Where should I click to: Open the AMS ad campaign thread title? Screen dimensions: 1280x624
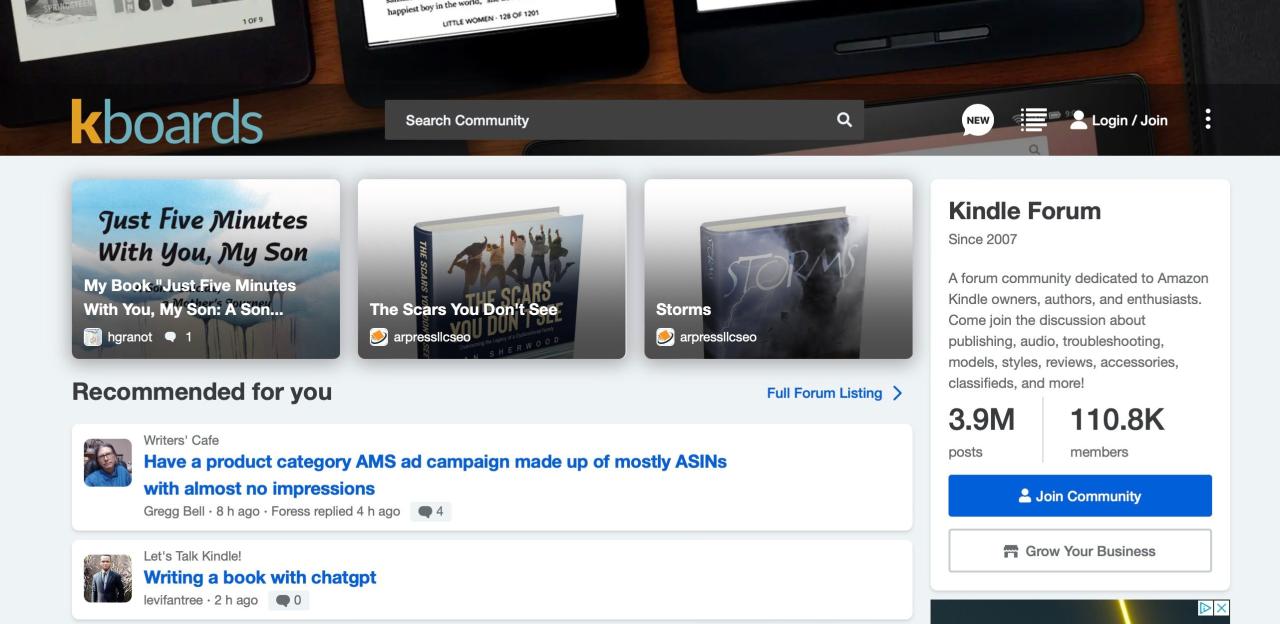(x=435, y=475)
